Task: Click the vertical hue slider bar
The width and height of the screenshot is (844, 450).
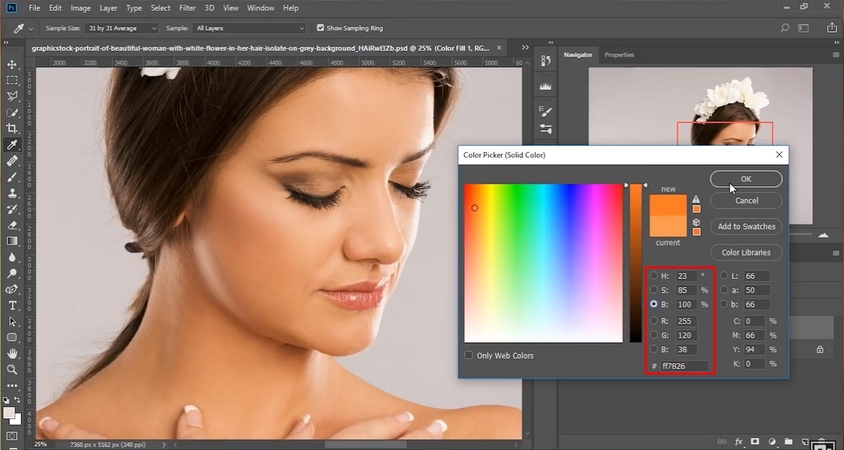Action: pos(635,263)
